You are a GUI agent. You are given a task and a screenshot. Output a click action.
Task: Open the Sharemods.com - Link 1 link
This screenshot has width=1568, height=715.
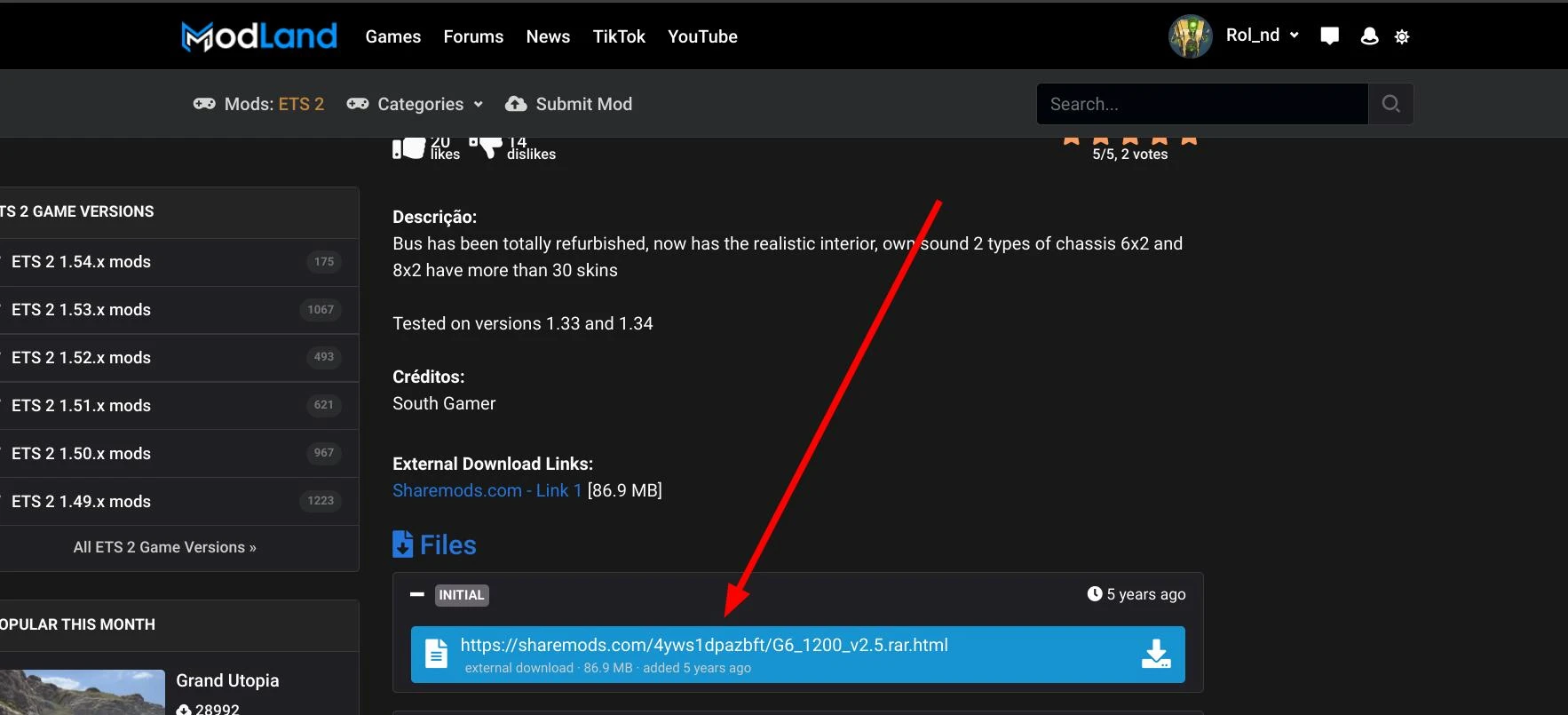[x=487, y=490]
